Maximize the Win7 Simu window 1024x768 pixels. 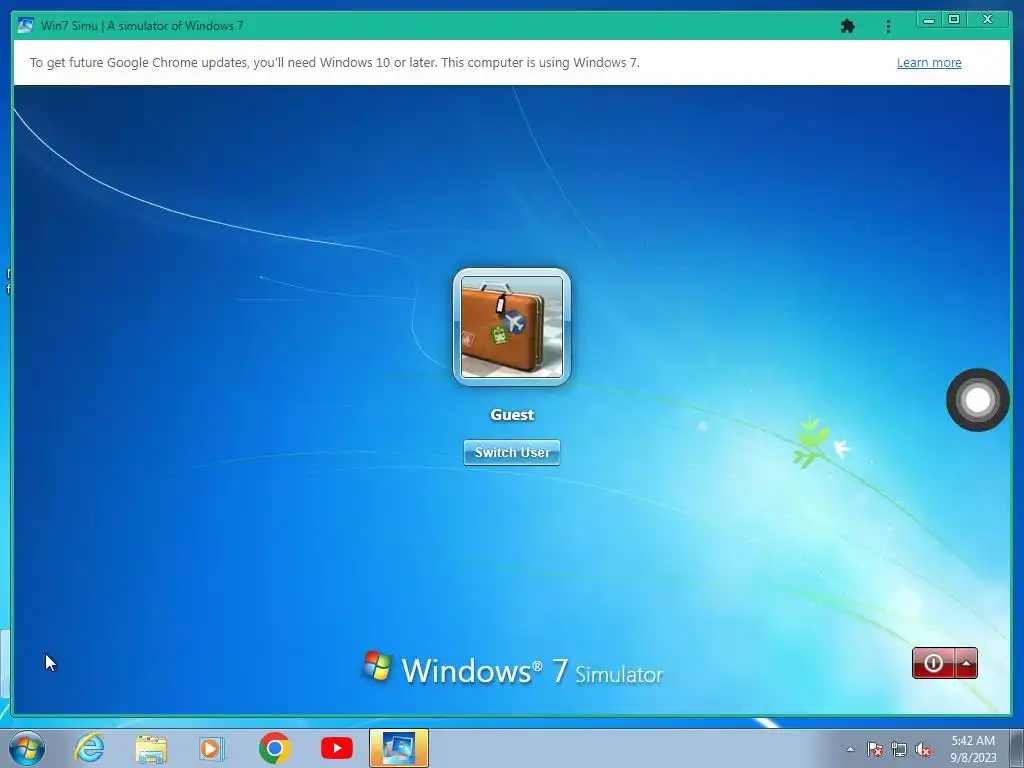[954, 20]
